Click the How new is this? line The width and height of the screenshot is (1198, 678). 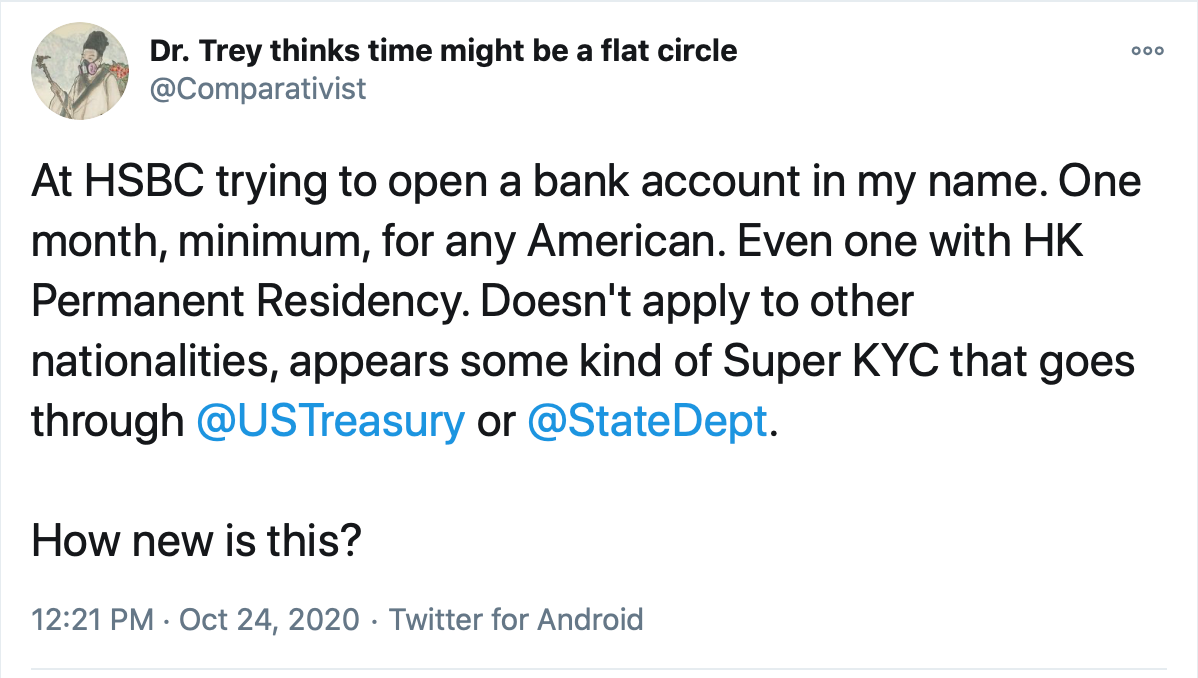tap(196, 541)
